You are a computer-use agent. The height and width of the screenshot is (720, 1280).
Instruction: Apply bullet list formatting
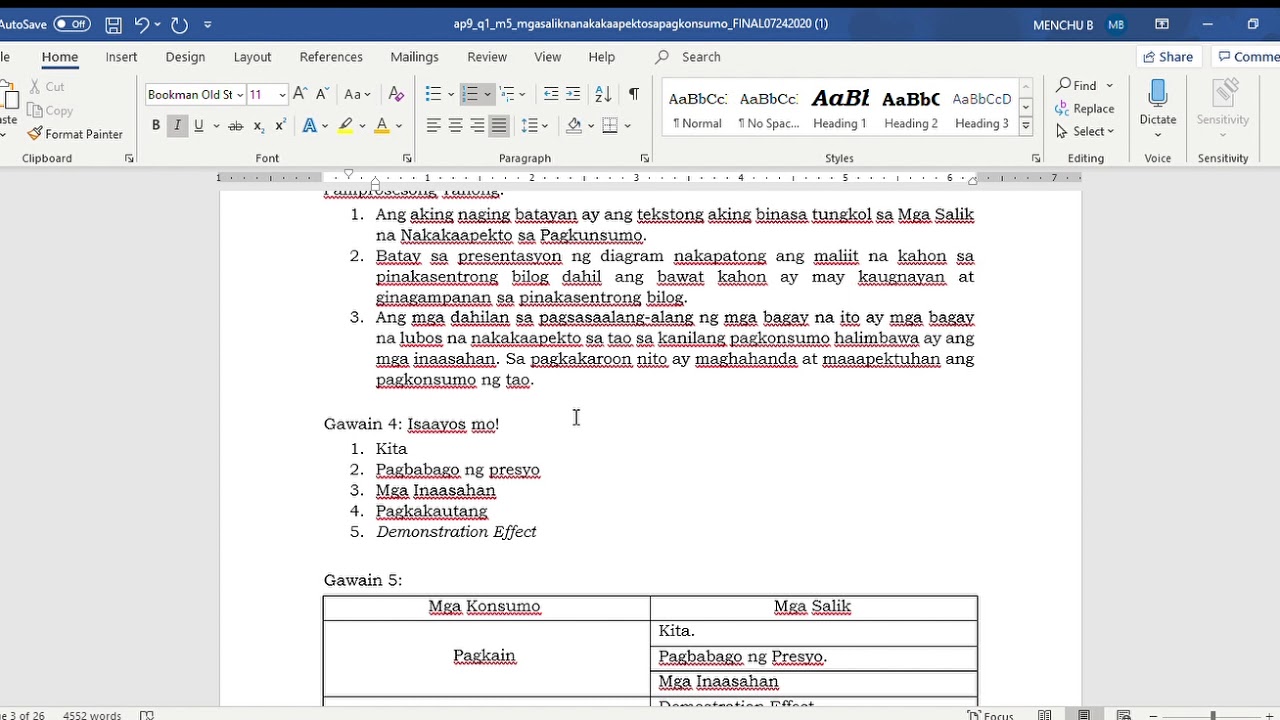(433, 94)
